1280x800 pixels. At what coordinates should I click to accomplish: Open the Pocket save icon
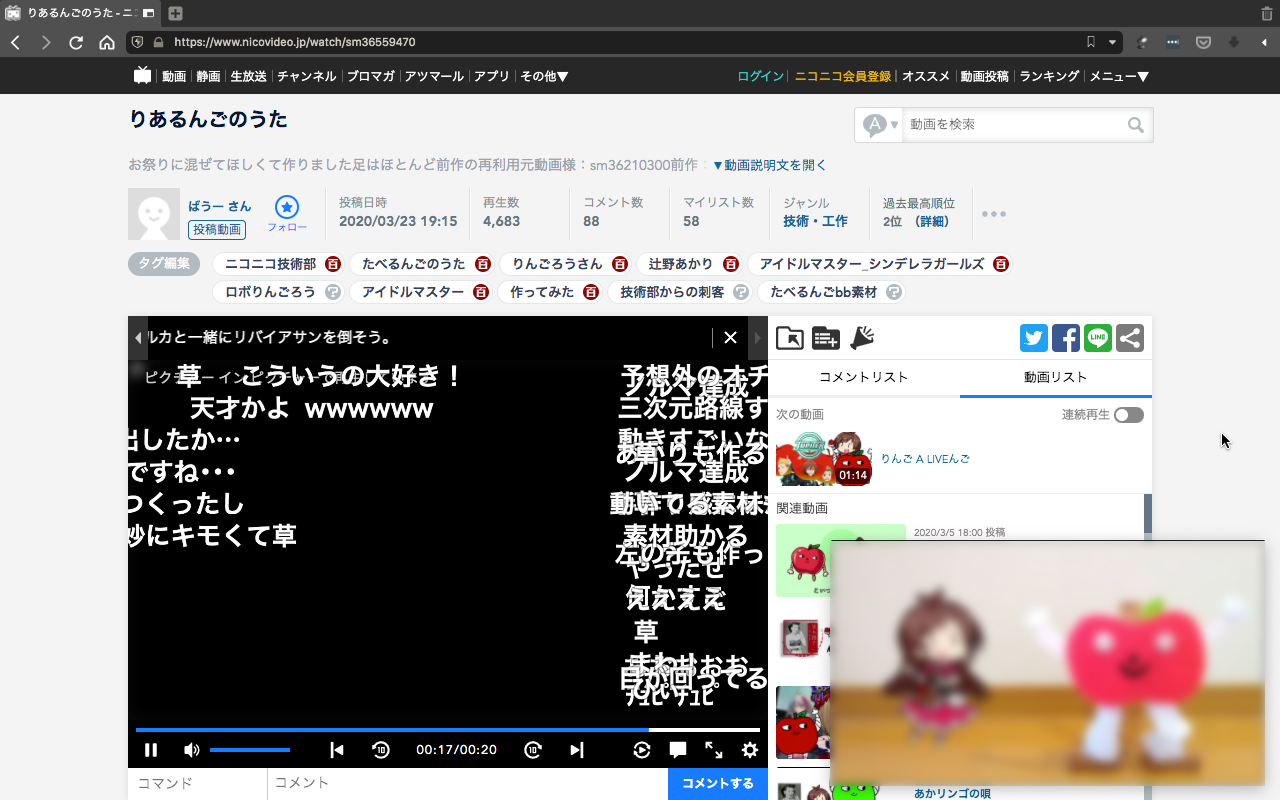(1204, 42)
